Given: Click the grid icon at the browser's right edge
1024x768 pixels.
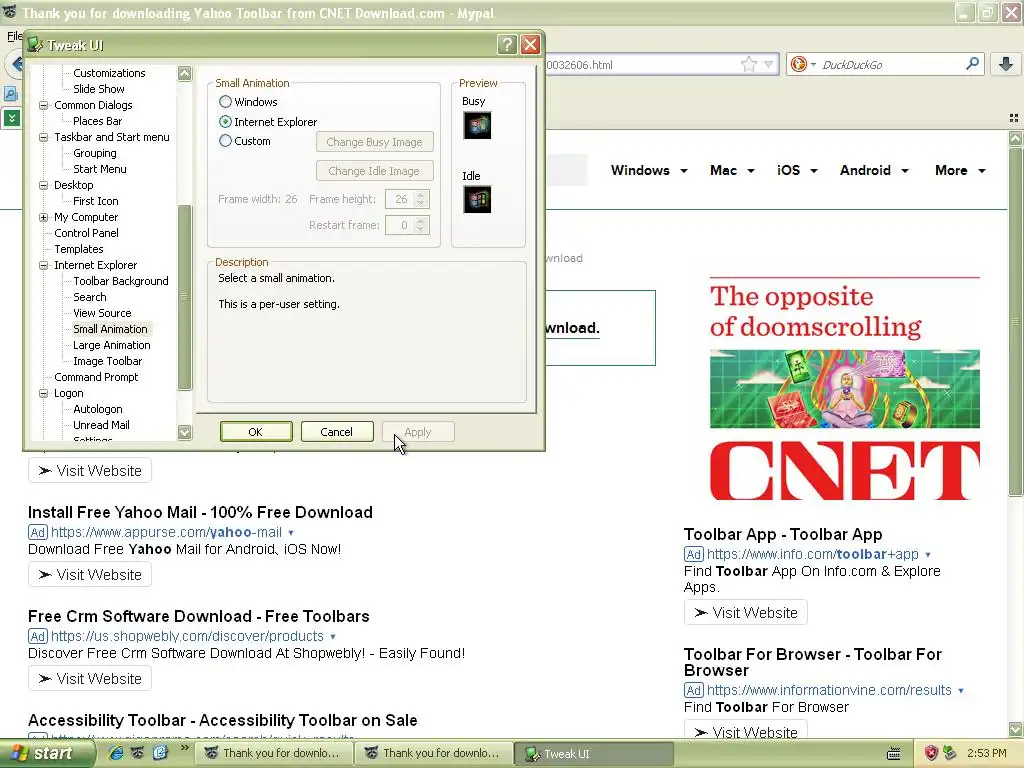Looking at the screenshot, I should (1014, 118).
